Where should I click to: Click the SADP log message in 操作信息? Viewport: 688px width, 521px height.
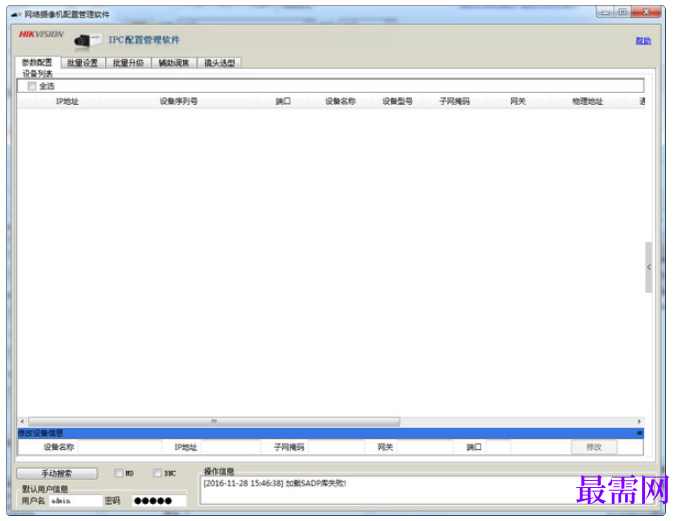[275, 484]
